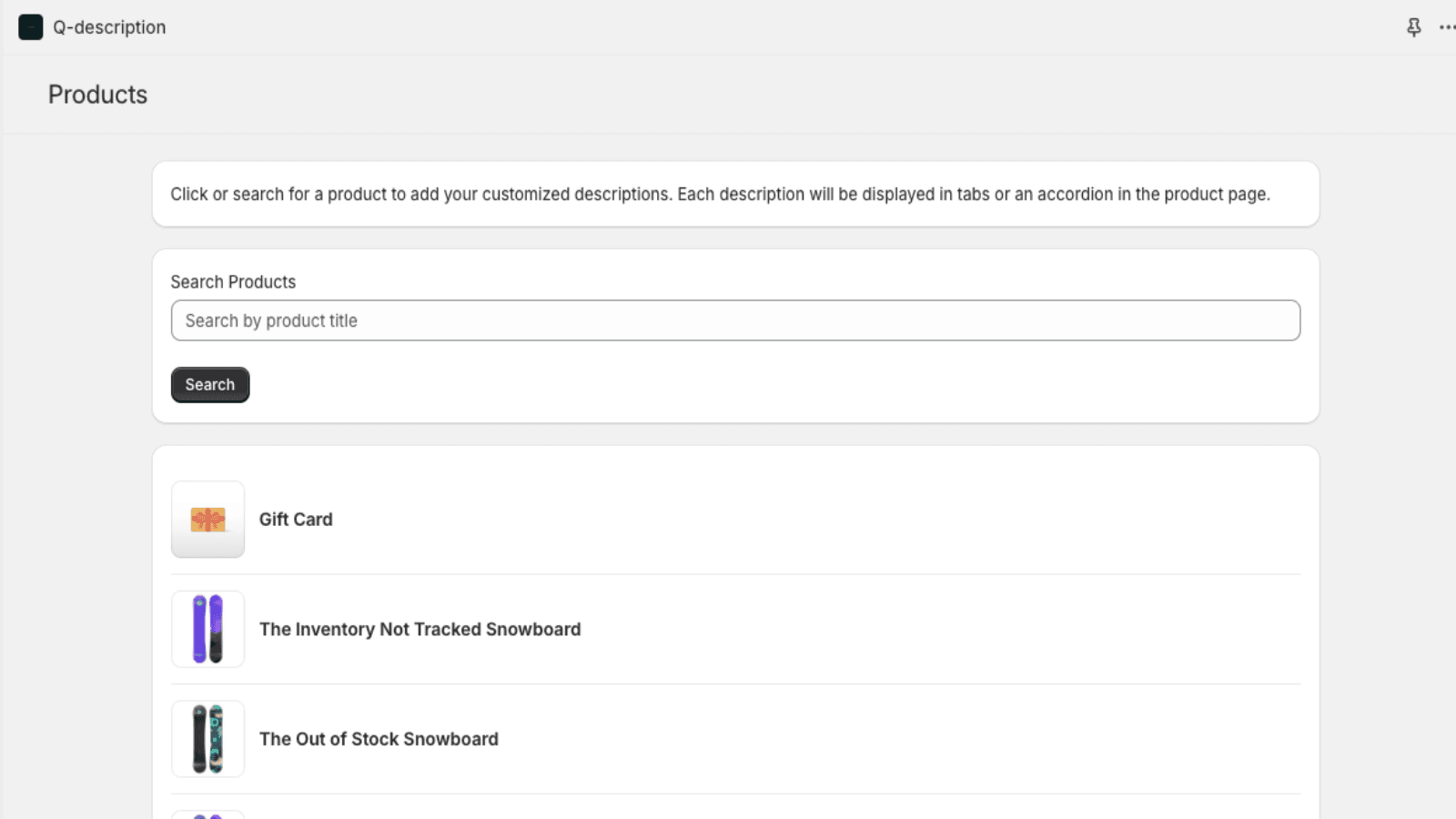The height and width of the screenshot is (819, 1456).
Task: Select the Gift Card thumbnail image
Action: point(207,520)
